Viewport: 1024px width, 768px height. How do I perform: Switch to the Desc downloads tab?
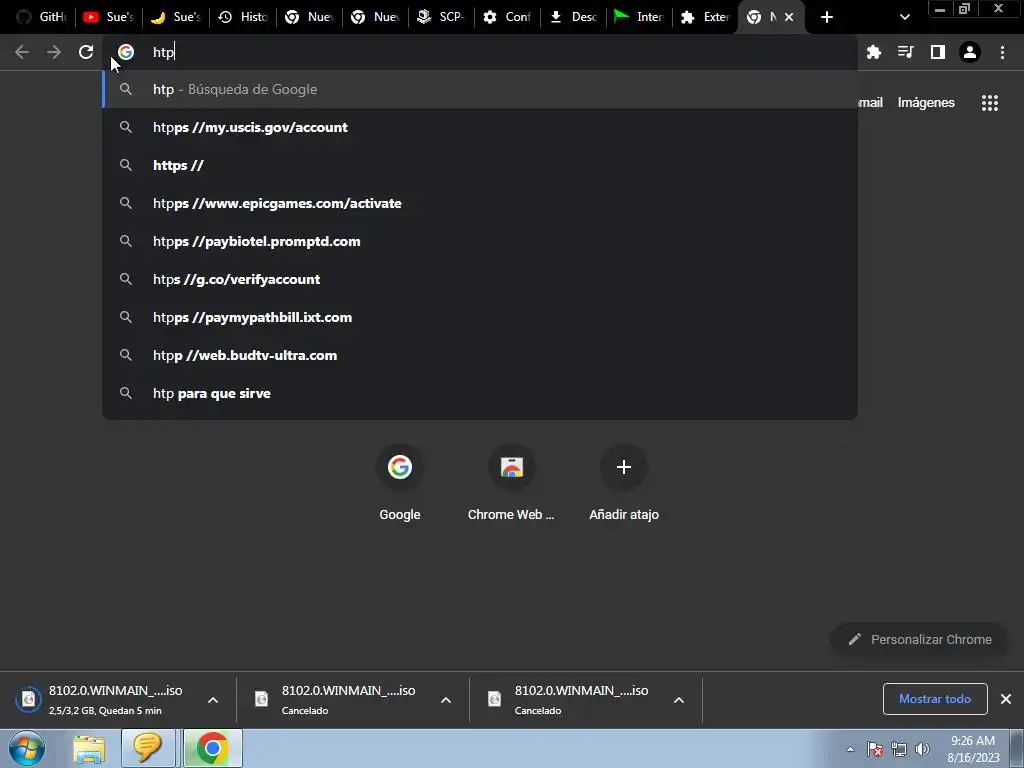click(x=573, y=17)
